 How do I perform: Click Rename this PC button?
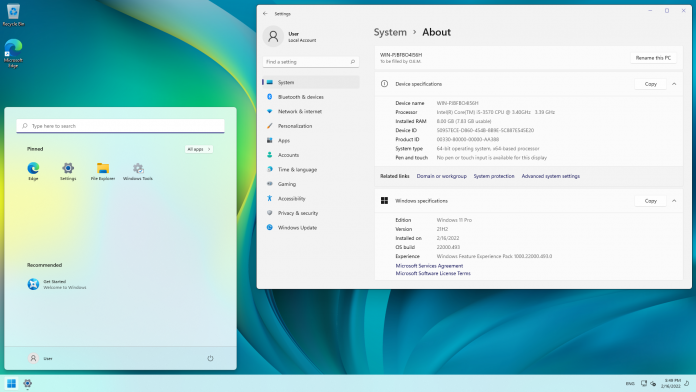click(653, 58)
